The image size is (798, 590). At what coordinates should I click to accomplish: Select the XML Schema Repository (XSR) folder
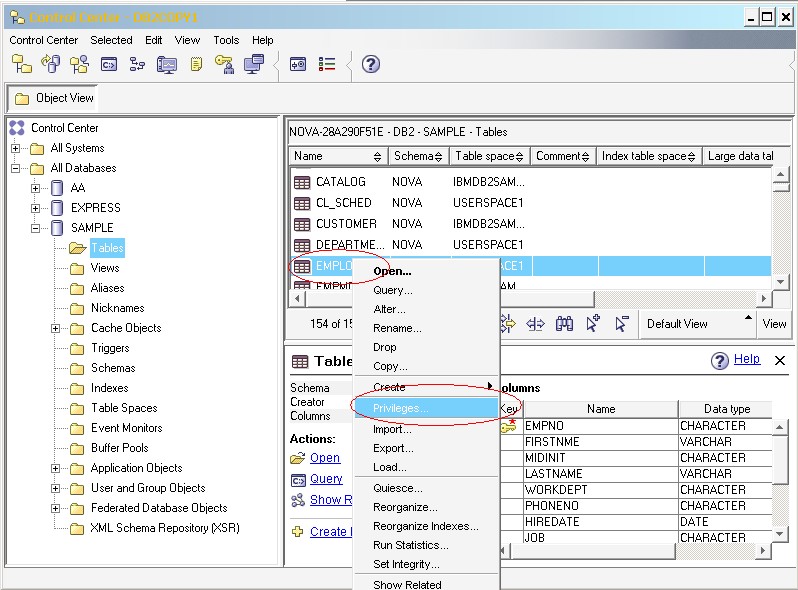click(x=165, y=528)
